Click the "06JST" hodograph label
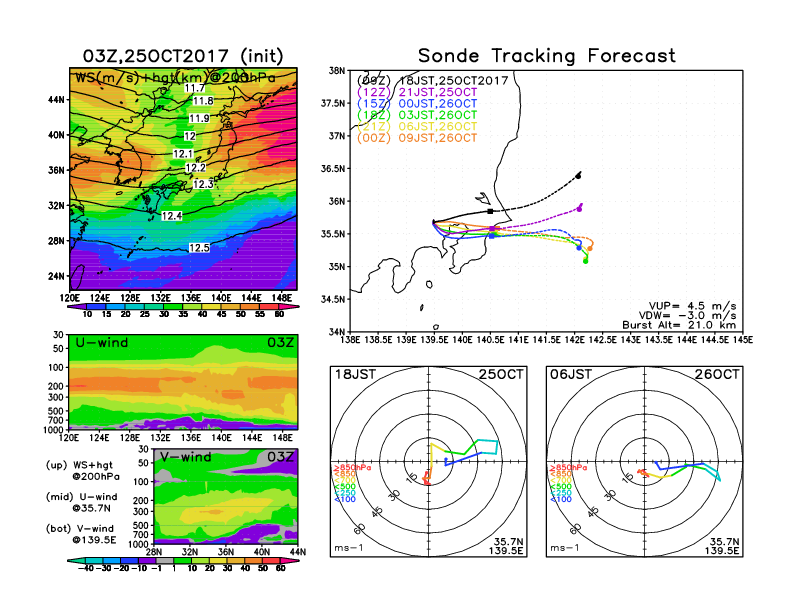 [x=571, y=374]
